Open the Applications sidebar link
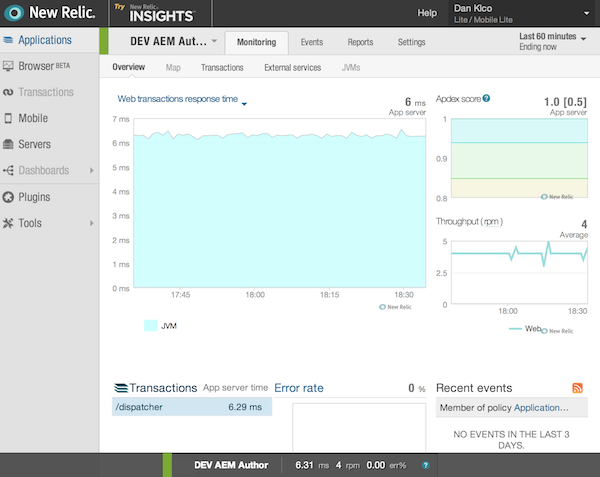Viewport: 600px width, 477px height. point(45,40)
